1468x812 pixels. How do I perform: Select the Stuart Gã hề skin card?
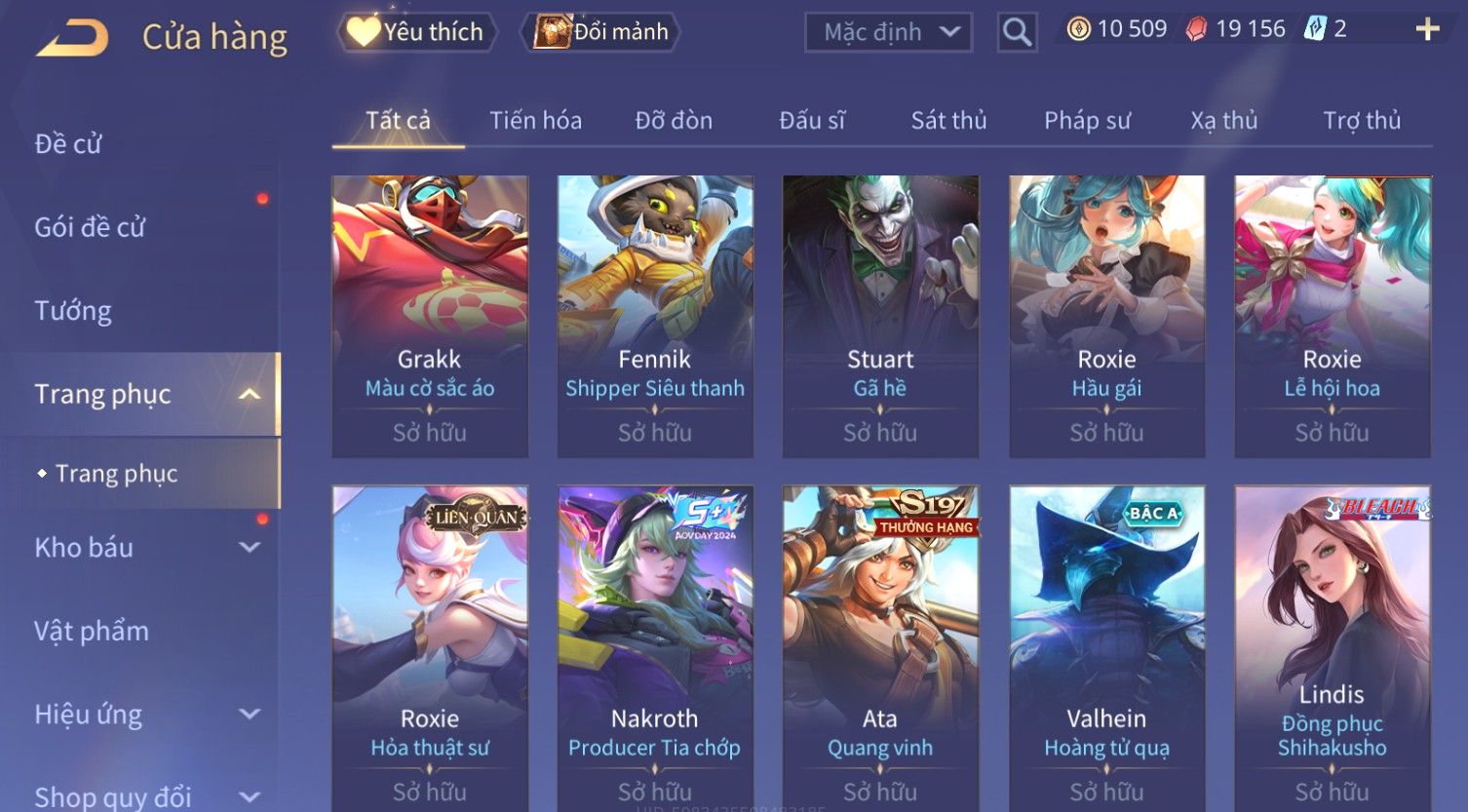[x=880, y=317]
